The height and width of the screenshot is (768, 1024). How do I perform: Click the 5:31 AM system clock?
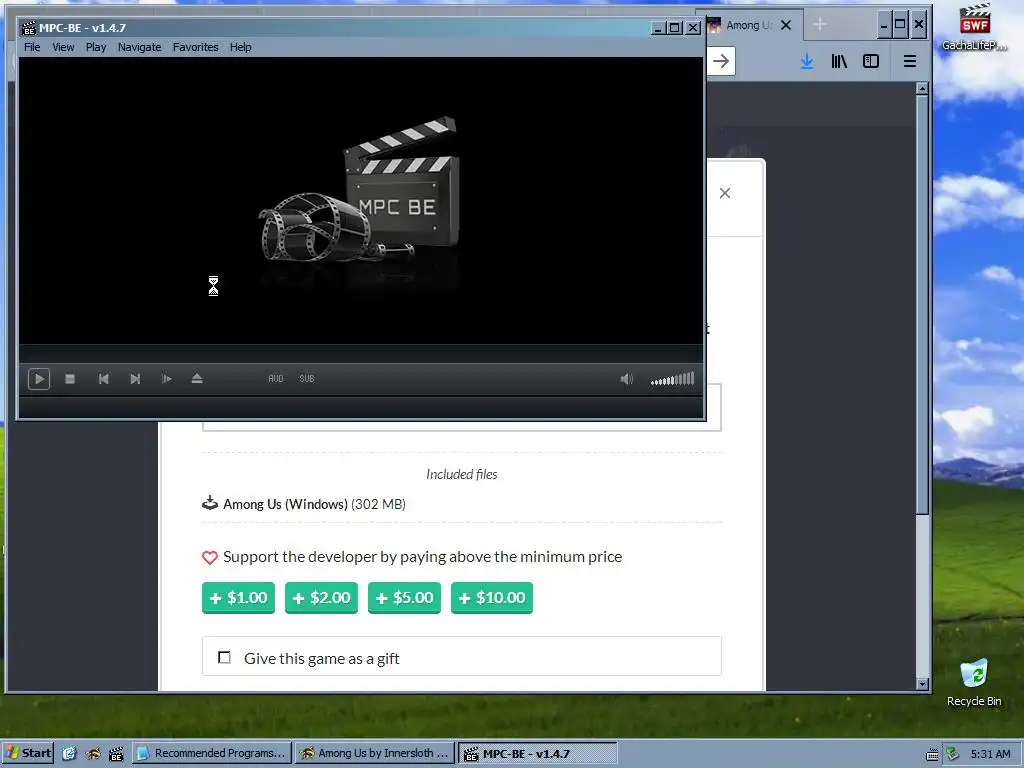991,754
